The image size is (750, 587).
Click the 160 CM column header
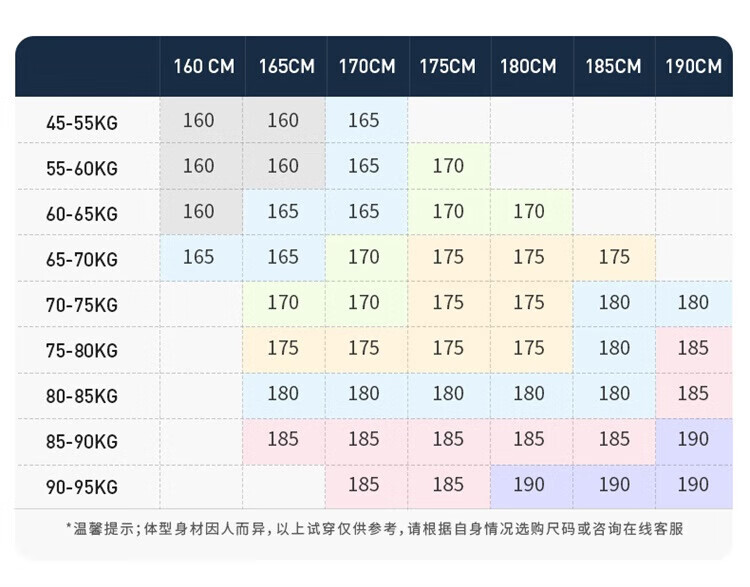click(x=204, y=66)
